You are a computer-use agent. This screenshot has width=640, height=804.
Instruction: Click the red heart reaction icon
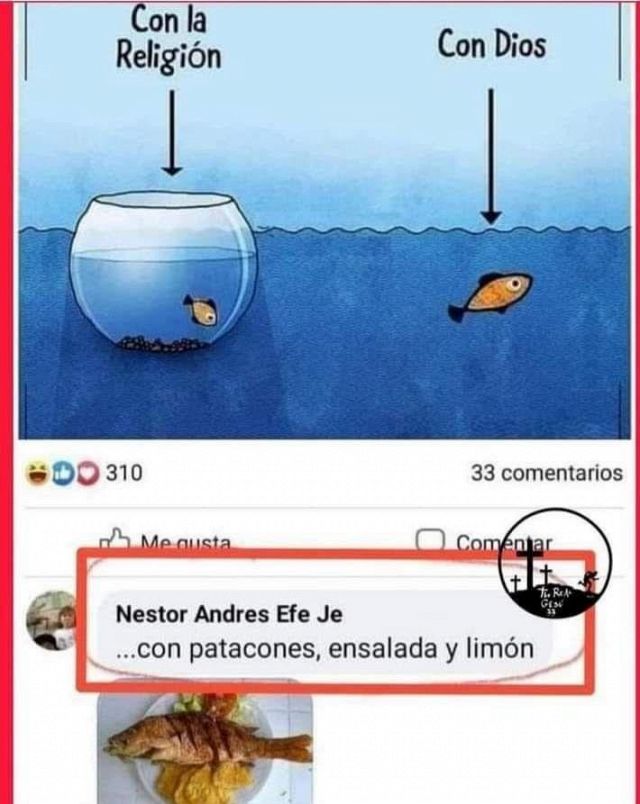(x=89, y=473)
